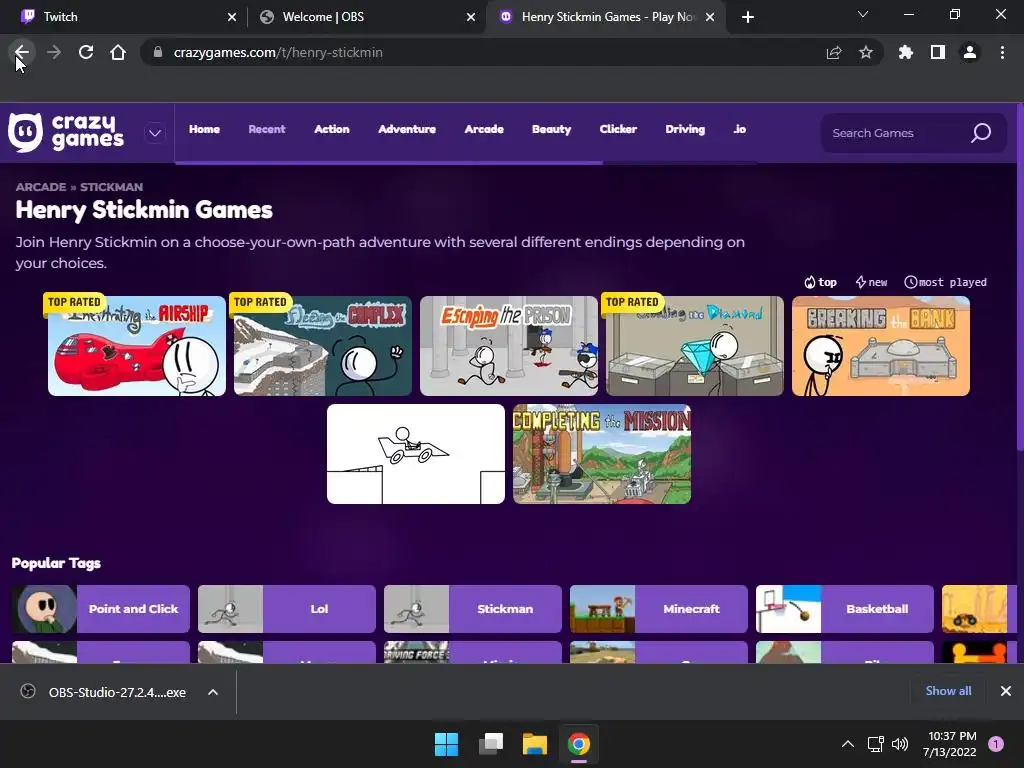Viewport: 1024px width, 768px height.
Task: Show hidden system tray icons
Action: (848, 744)
